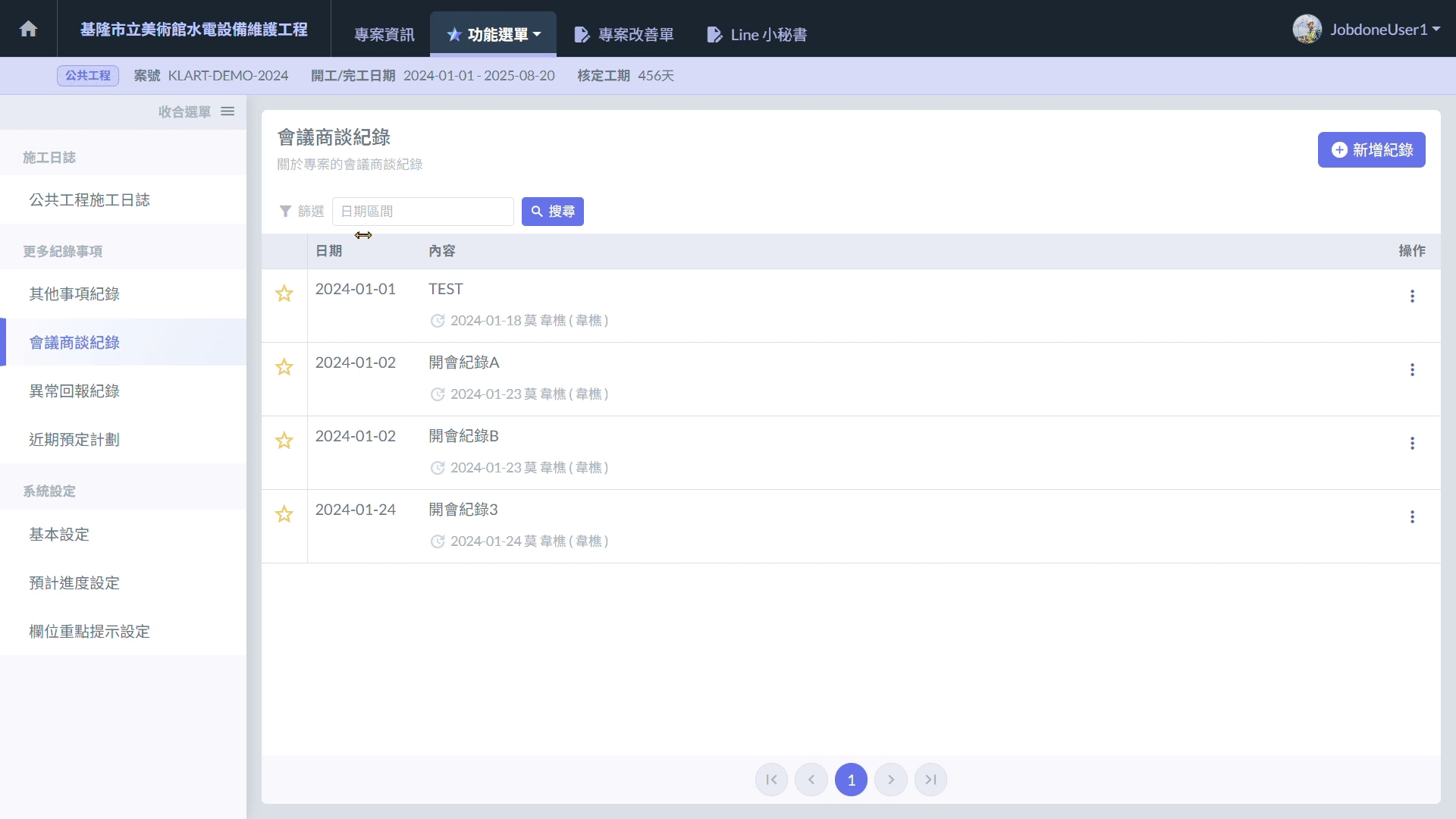Screen dimensions: 1456x819
Task: Open 專案資訊 tab
Action: pyautogui.click(x=384, y=35)
